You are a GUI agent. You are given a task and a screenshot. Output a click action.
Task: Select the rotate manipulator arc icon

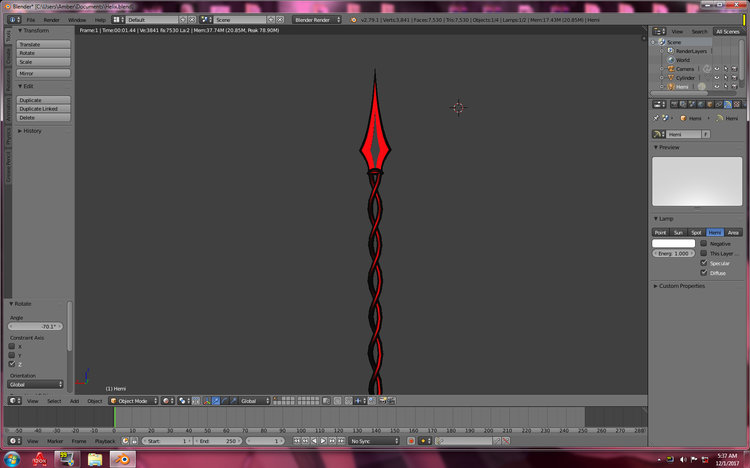coord(225,401)
